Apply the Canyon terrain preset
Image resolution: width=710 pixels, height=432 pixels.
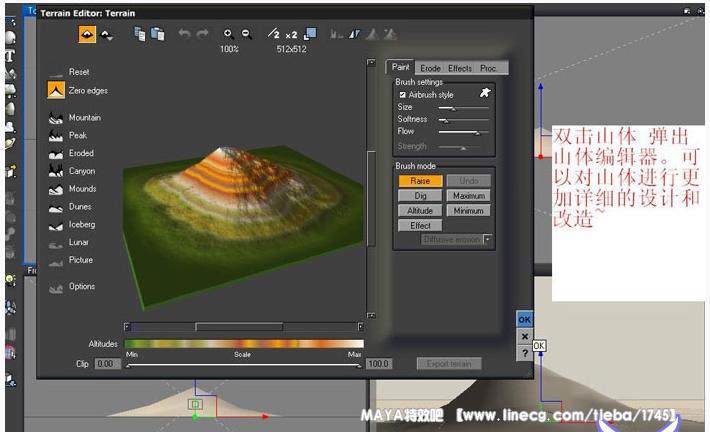(x=57, y=171)
